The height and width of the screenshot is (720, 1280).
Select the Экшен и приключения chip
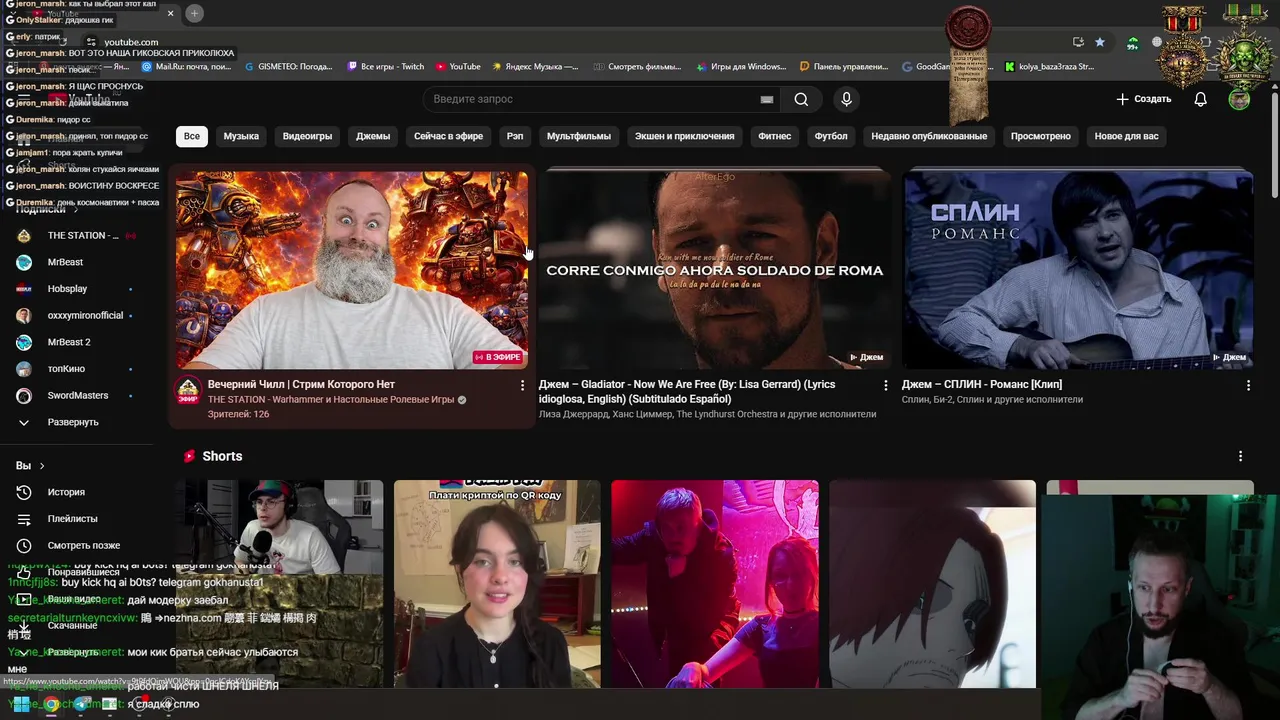(685, 136)
